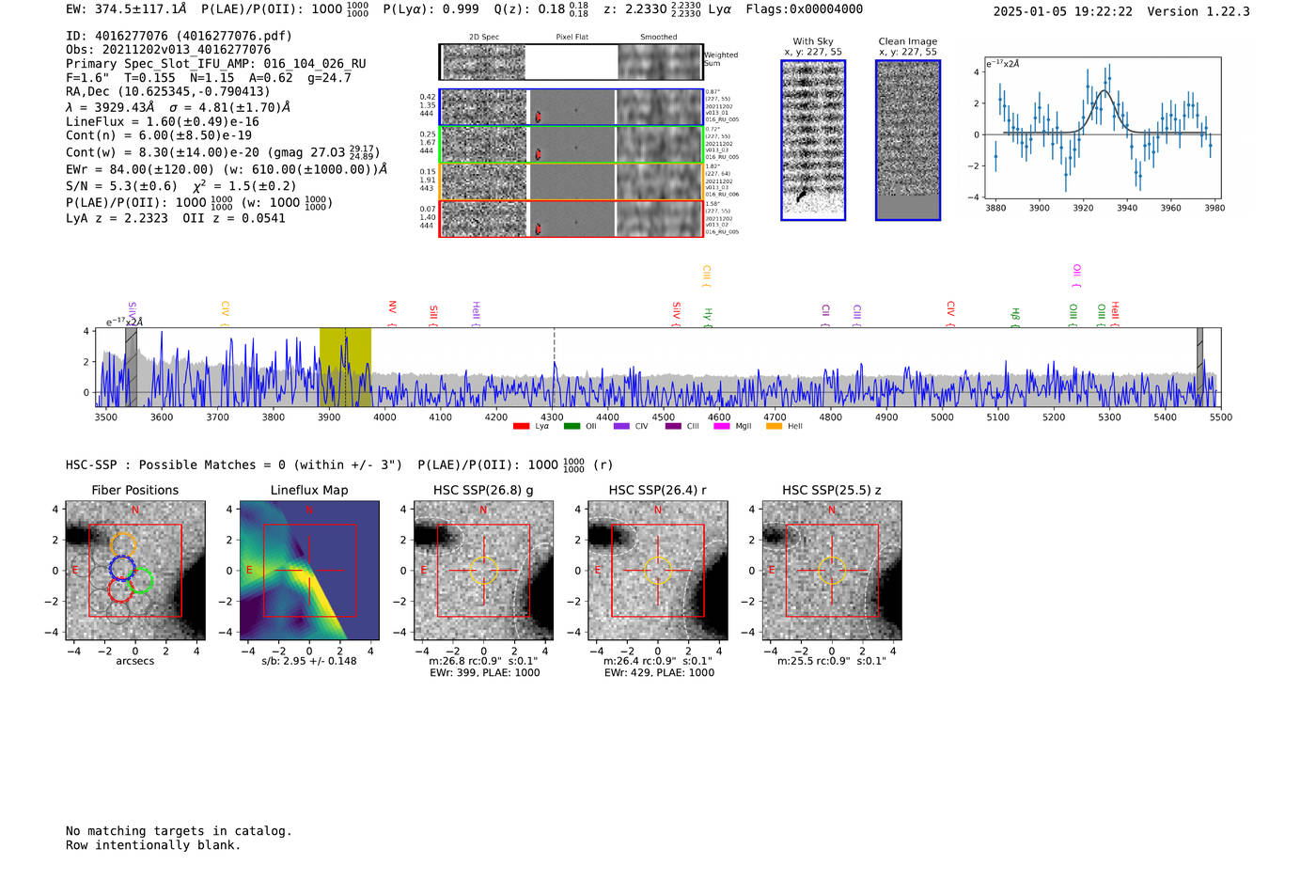Open the Clean Image cutout
Image resolution: width=1316 pixels, height=896 pixels.
(x=908, y=140)
